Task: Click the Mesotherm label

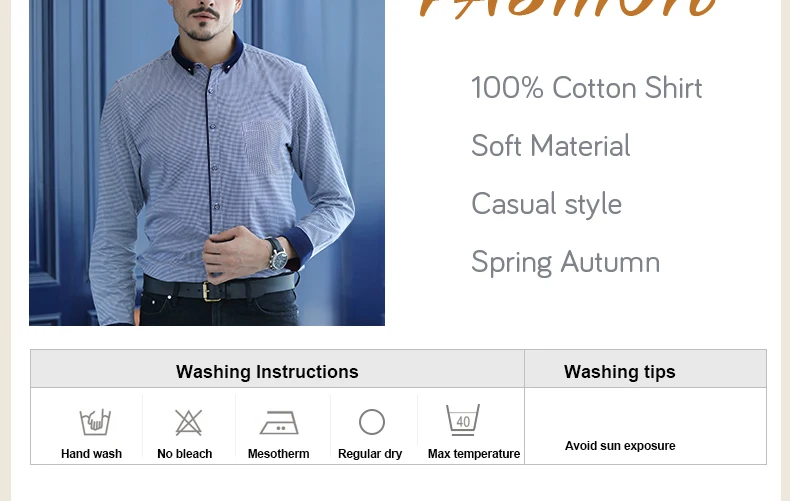Action: click(279, 454)
